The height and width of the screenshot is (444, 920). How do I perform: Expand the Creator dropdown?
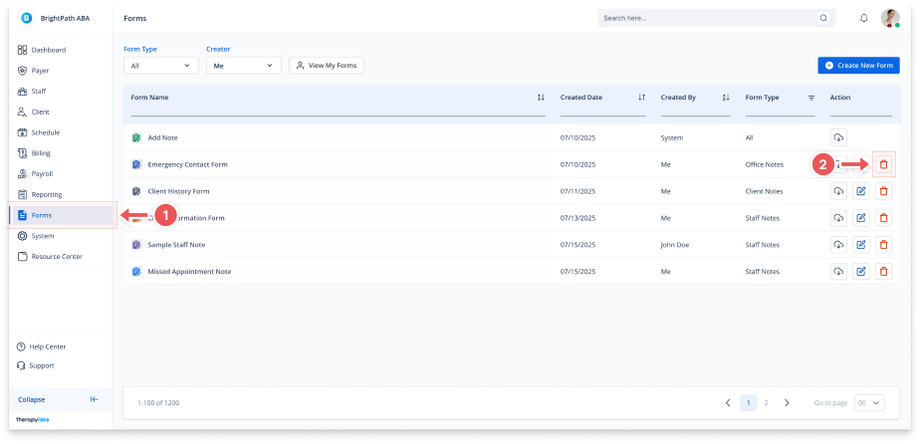coord(244,66)
